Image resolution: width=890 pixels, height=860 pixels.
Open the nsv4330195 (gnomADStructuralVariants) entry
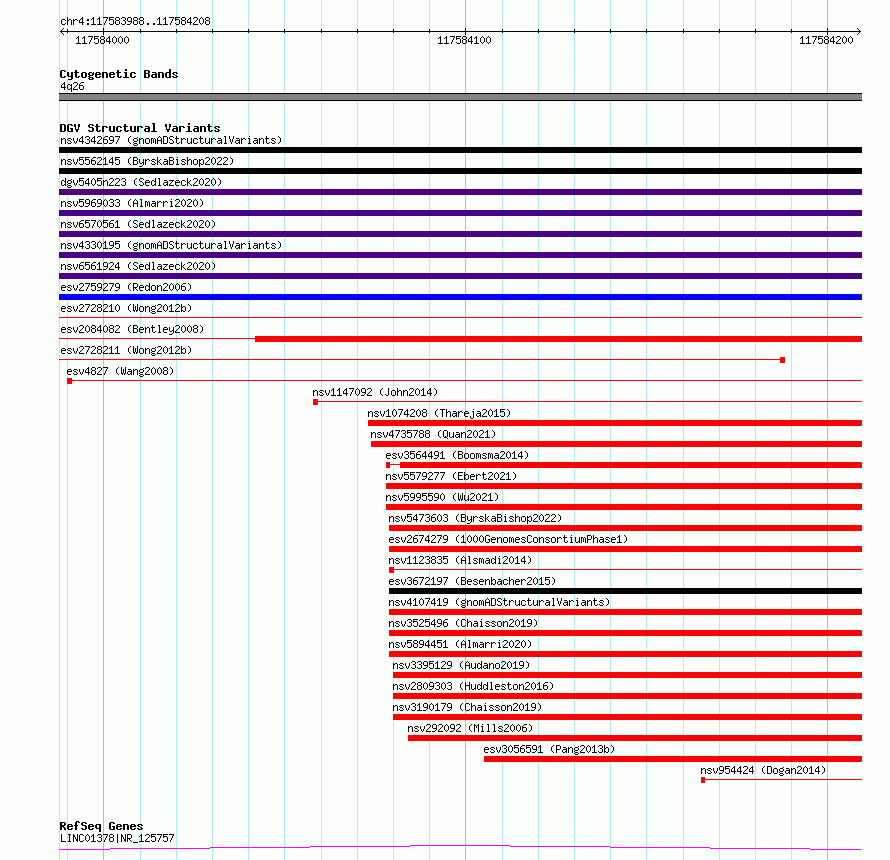coord(171,245)
